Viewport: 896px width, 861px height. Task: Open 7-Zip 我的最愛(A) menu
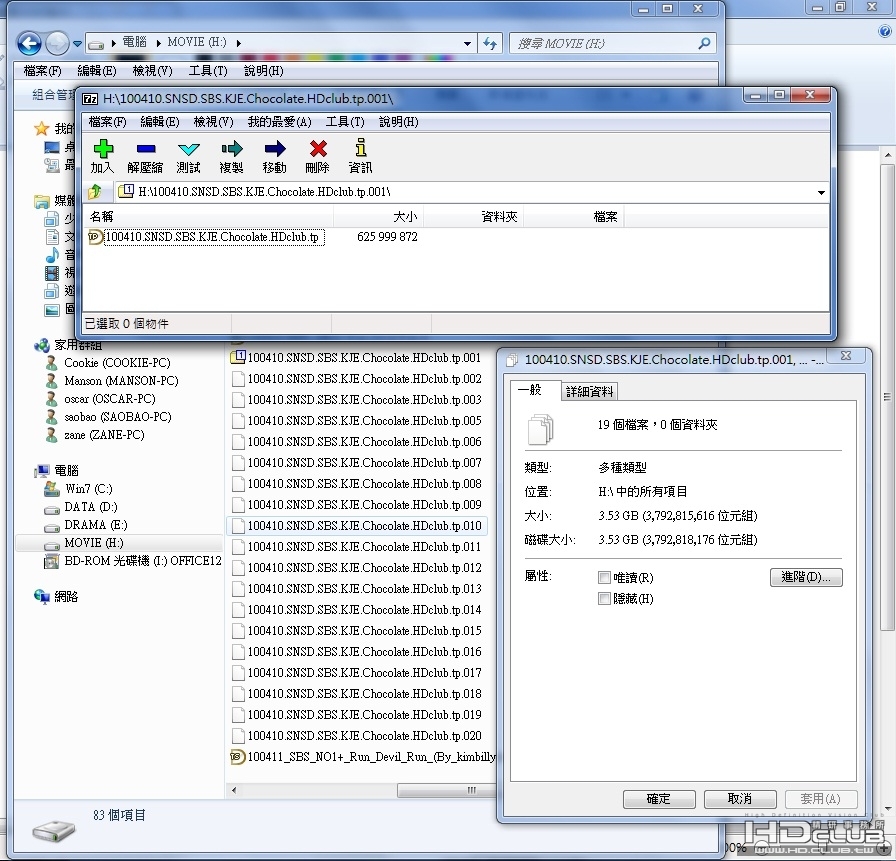279,122
